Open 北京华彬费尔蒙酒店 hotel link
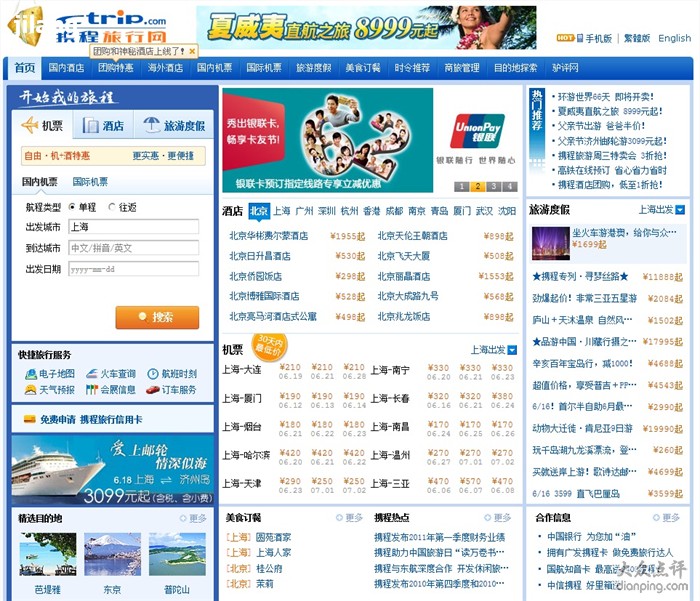700x601 pixels. pyautogui.click(x=269, y=236)
